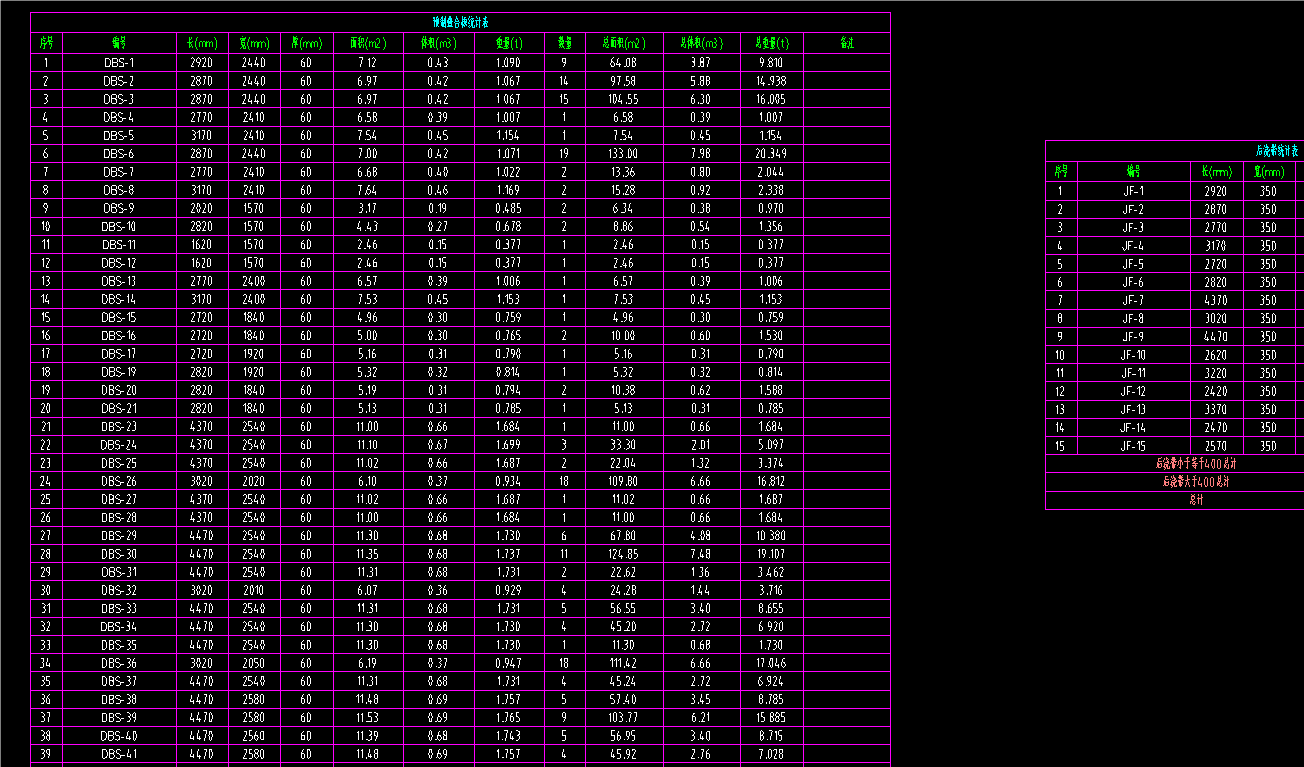Viewport: 1304px width, 767px height.
Task: Select the DBS-6 label cell
Action: [119, 153]
